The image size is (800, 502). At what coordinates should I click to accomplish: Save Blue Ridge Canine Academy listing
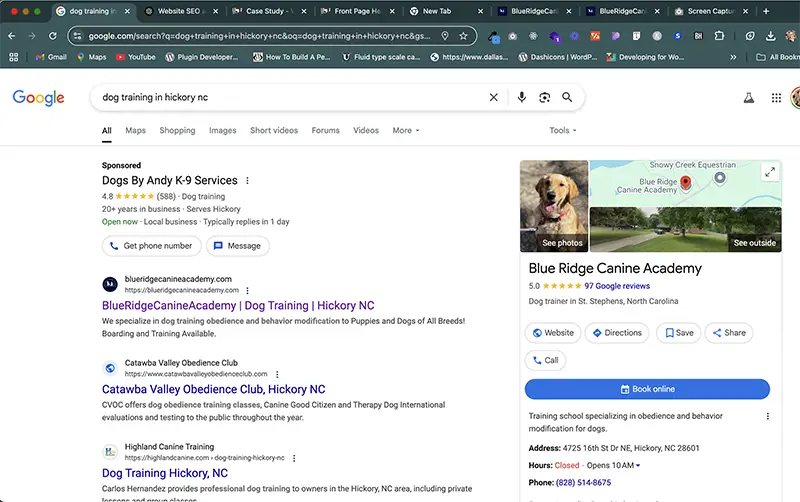[x=677, y=333]
